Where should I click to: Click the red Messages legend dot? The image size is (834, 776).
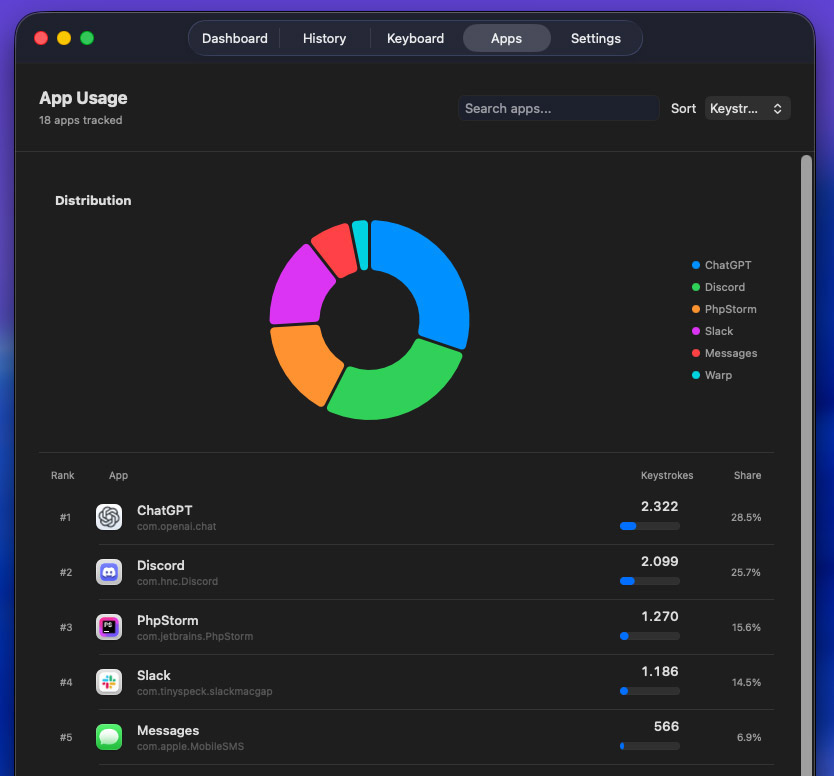696,353
